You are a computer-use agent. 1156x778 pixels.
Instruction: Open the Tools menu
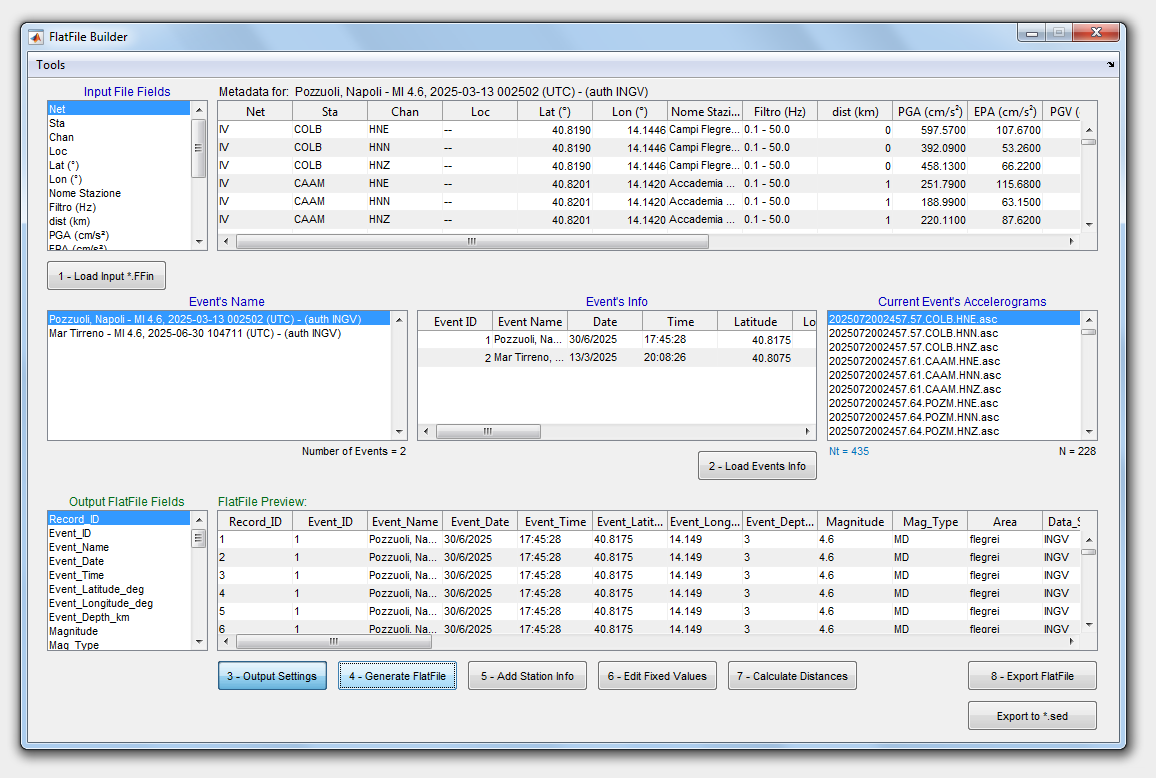[x=51, y=65]
